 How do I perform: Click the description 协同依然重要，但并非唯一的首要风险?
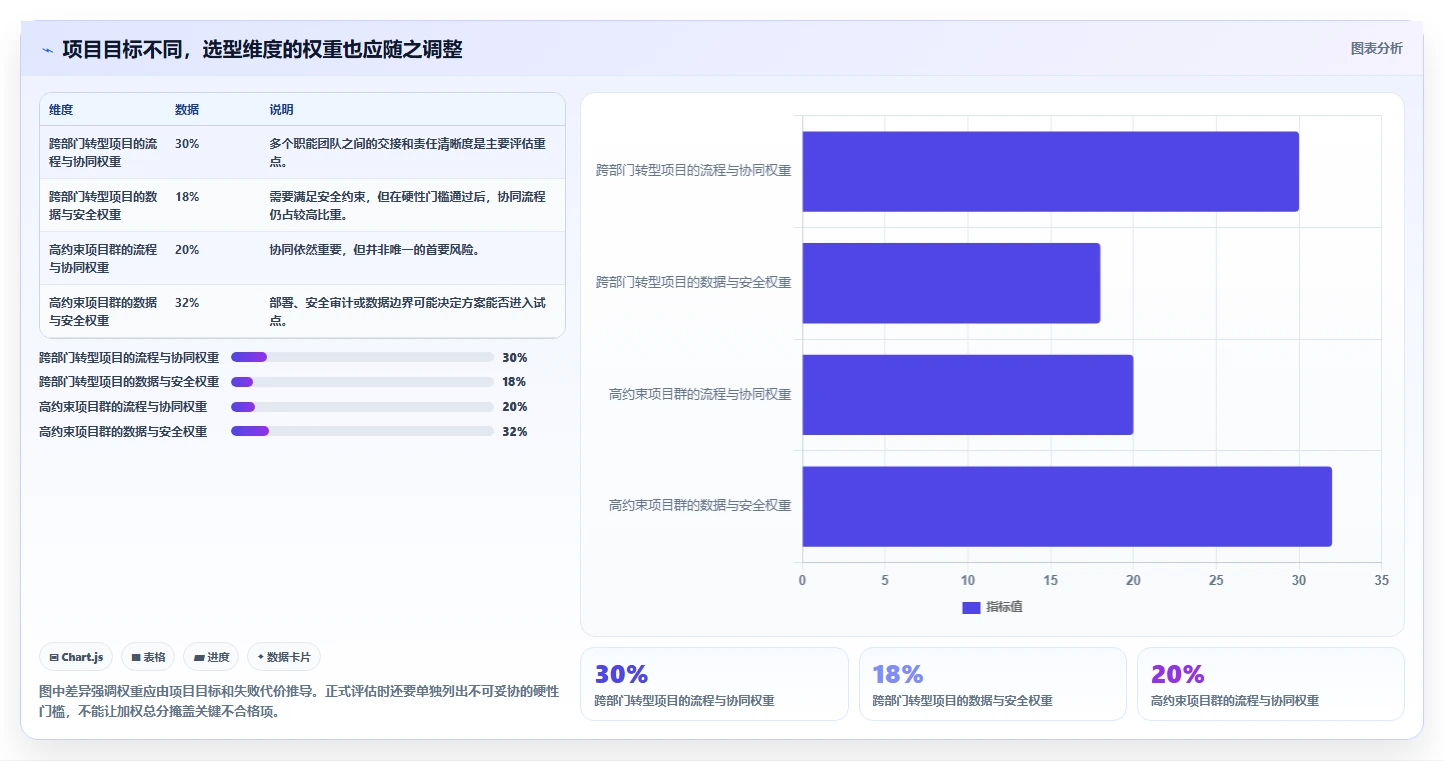(x=374, y=250)
